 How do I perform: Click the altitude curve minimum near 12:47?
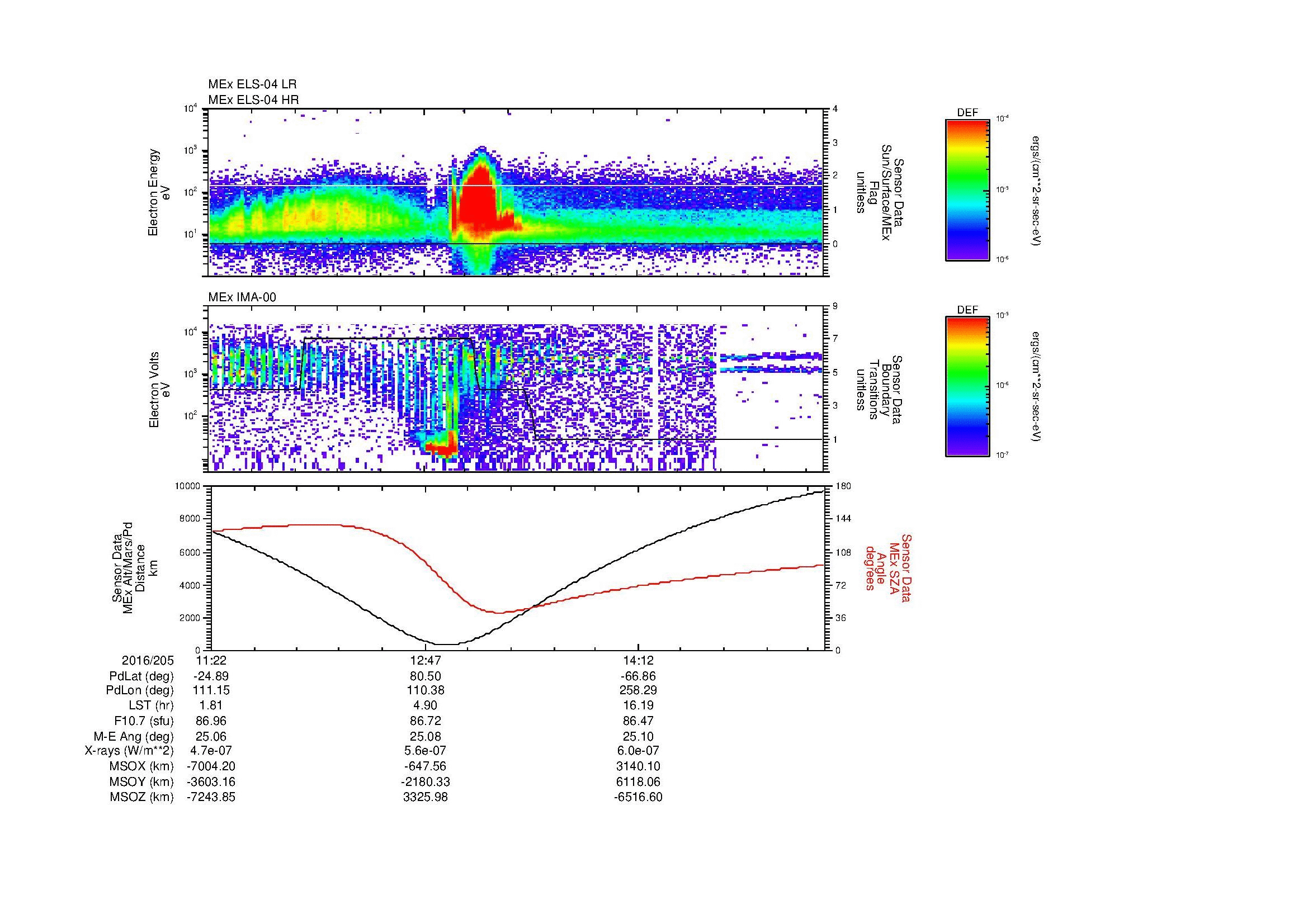pyautogui.click(x=448, y=645)
